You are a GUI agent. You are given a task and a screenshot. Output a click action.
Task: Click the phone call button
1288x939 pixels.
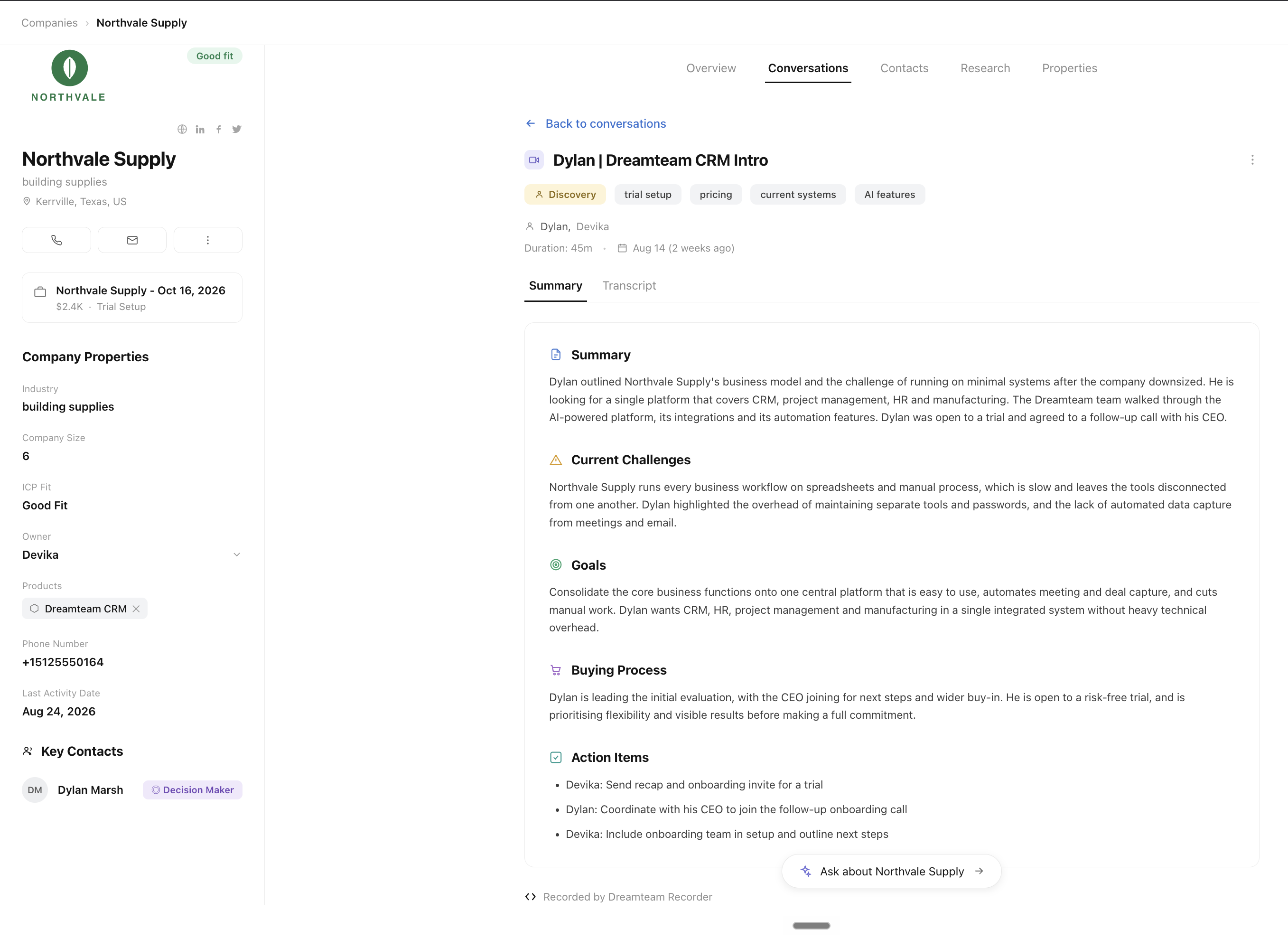pos(56,240)
